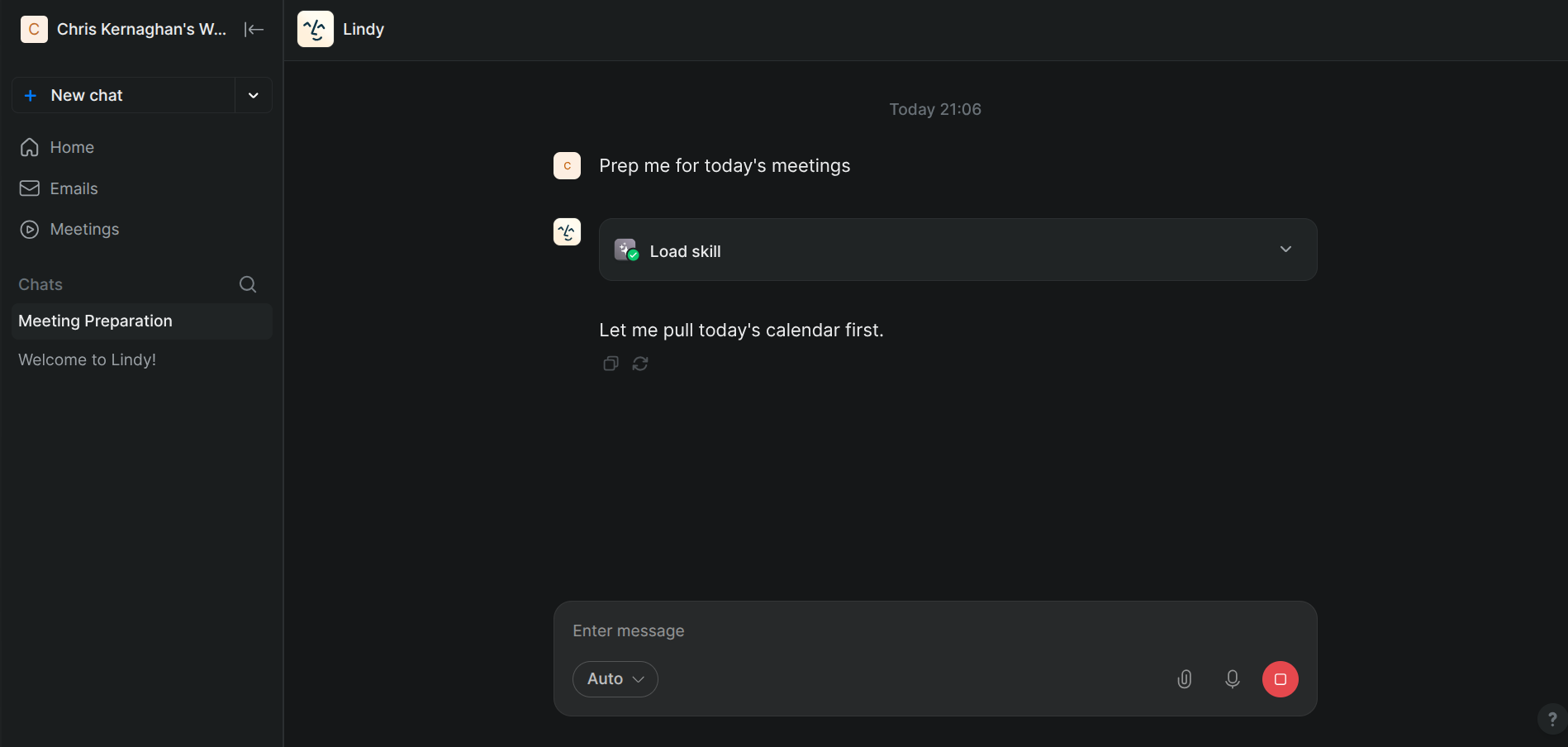Open the New chat dropdown arrow
Screen dimensions: 1568x747
[254, 96]
